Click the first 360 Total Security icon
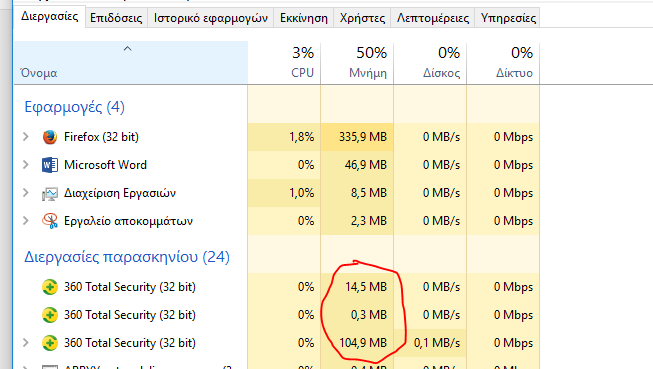 50,287
